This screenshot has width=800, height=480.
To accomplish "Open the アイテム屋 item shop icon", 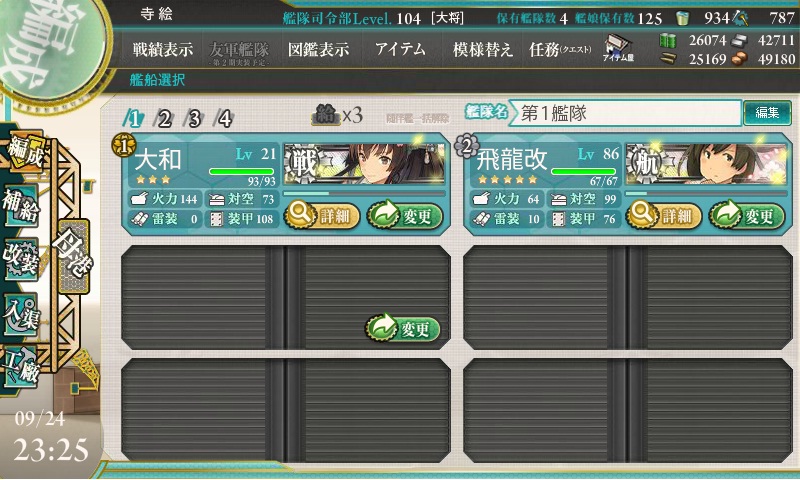I will (618, 49).
